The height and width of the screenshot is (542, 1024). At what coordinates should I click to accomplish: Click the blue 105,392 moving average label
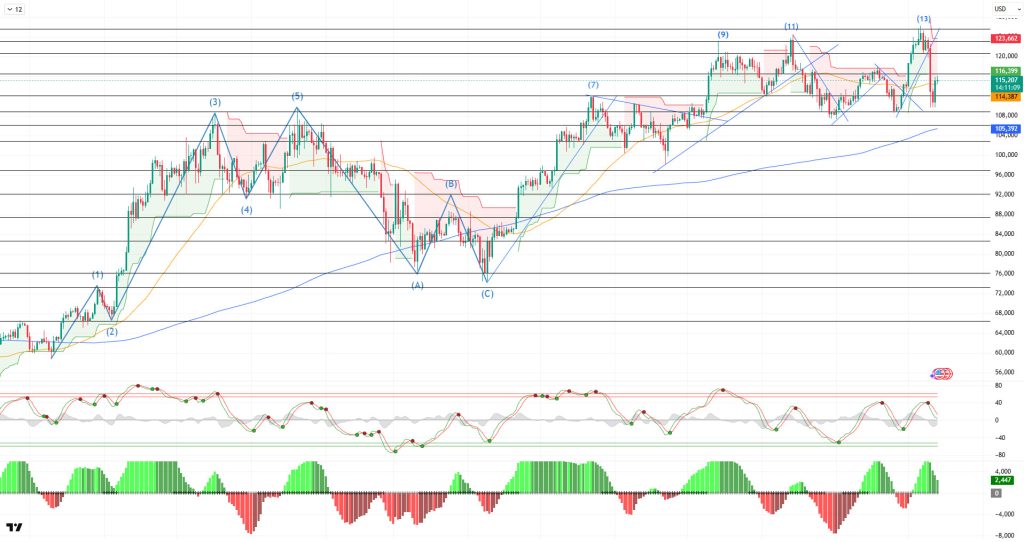coord(1005,129)
